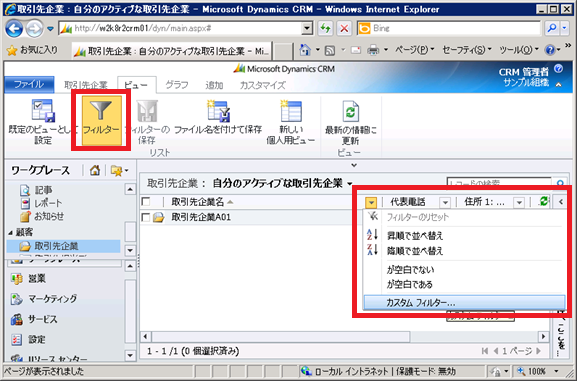Screen dimensions: 577x381
Task: Open the 取引先企業A01 record link
Action: (201, 217)
